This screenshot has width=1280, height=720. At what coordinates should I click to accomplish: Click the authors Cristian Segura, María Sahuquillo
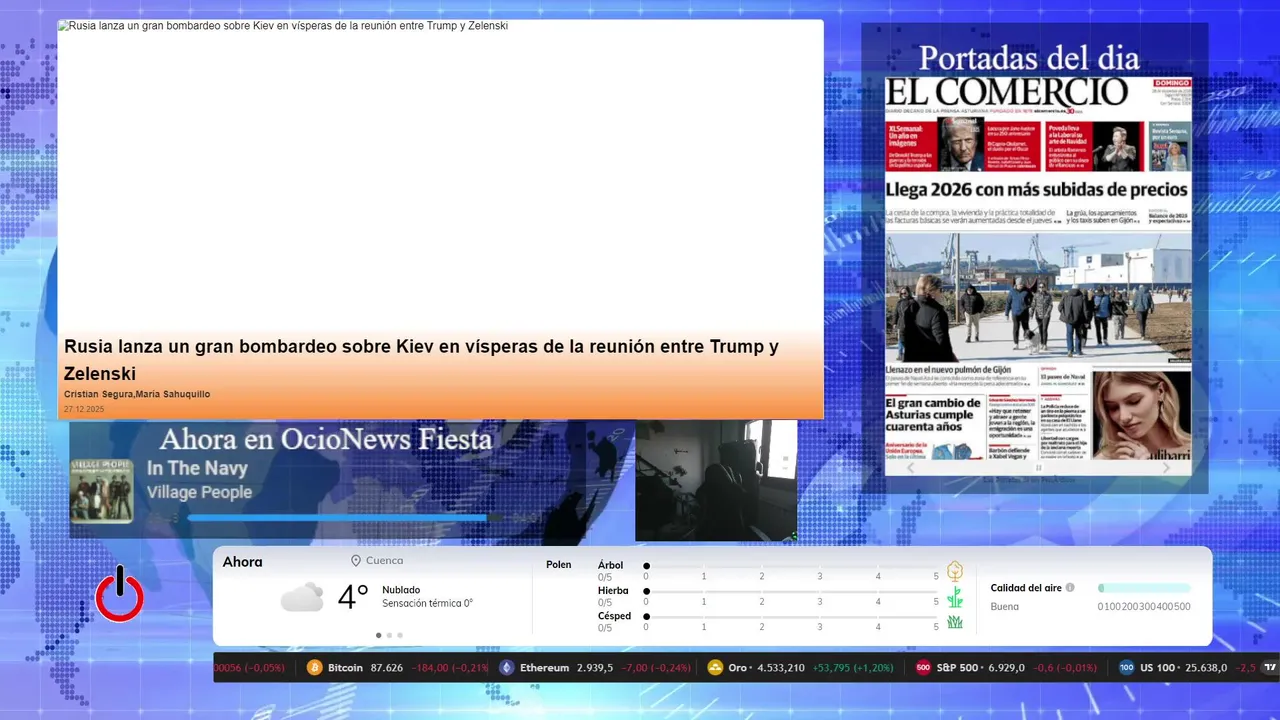137,394
